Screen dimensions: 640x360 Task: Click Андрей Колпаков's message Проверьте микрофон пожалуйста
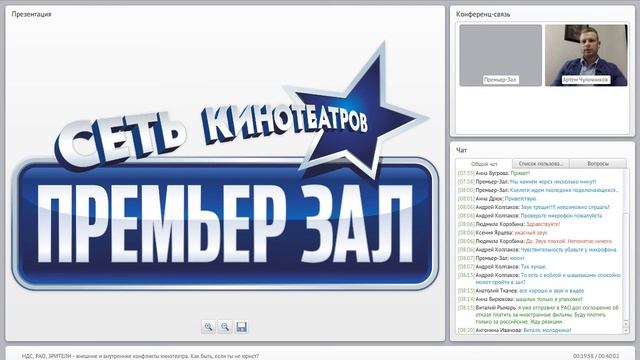click(x=562, y=216)
